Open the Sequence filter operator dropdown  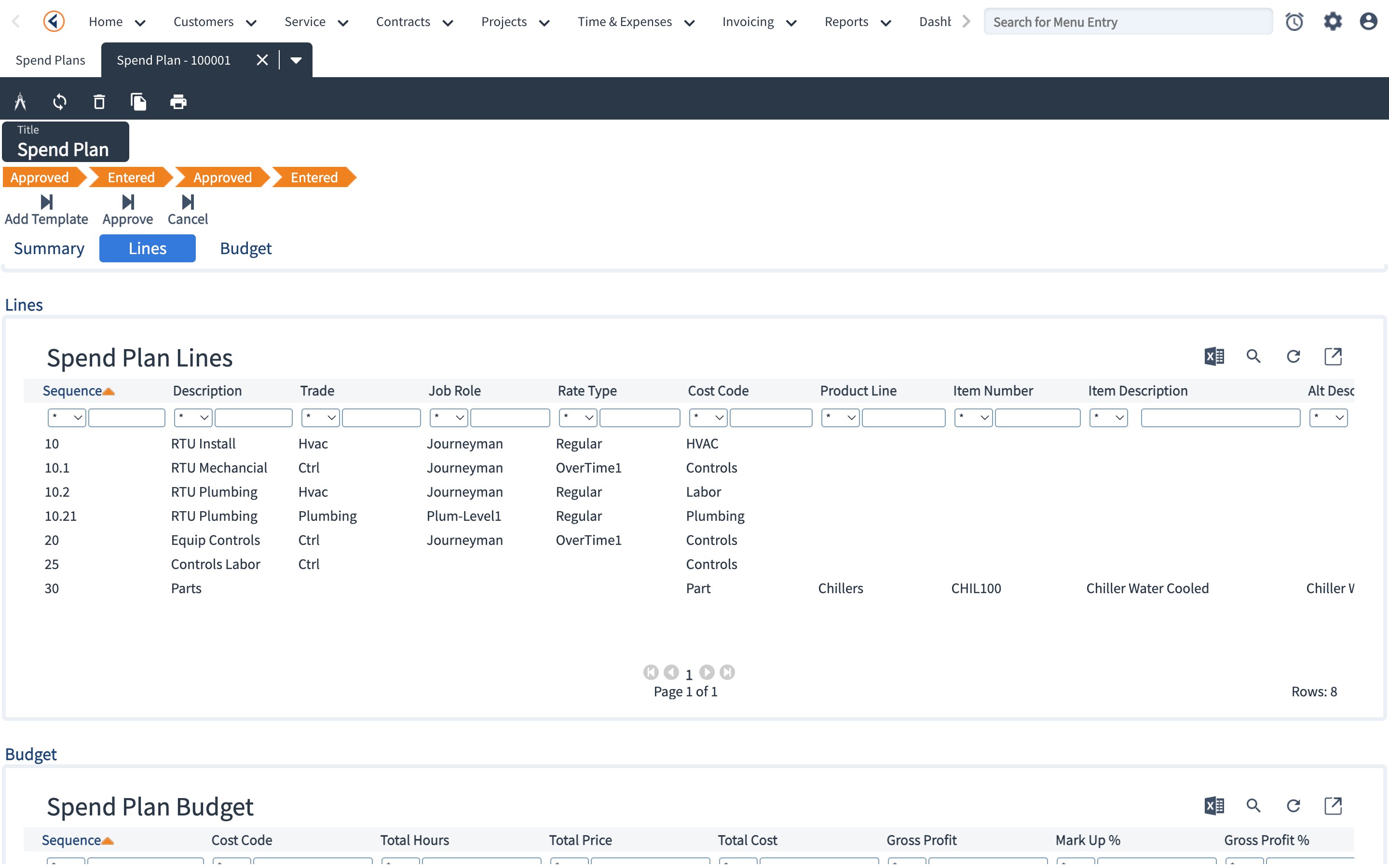67,417
